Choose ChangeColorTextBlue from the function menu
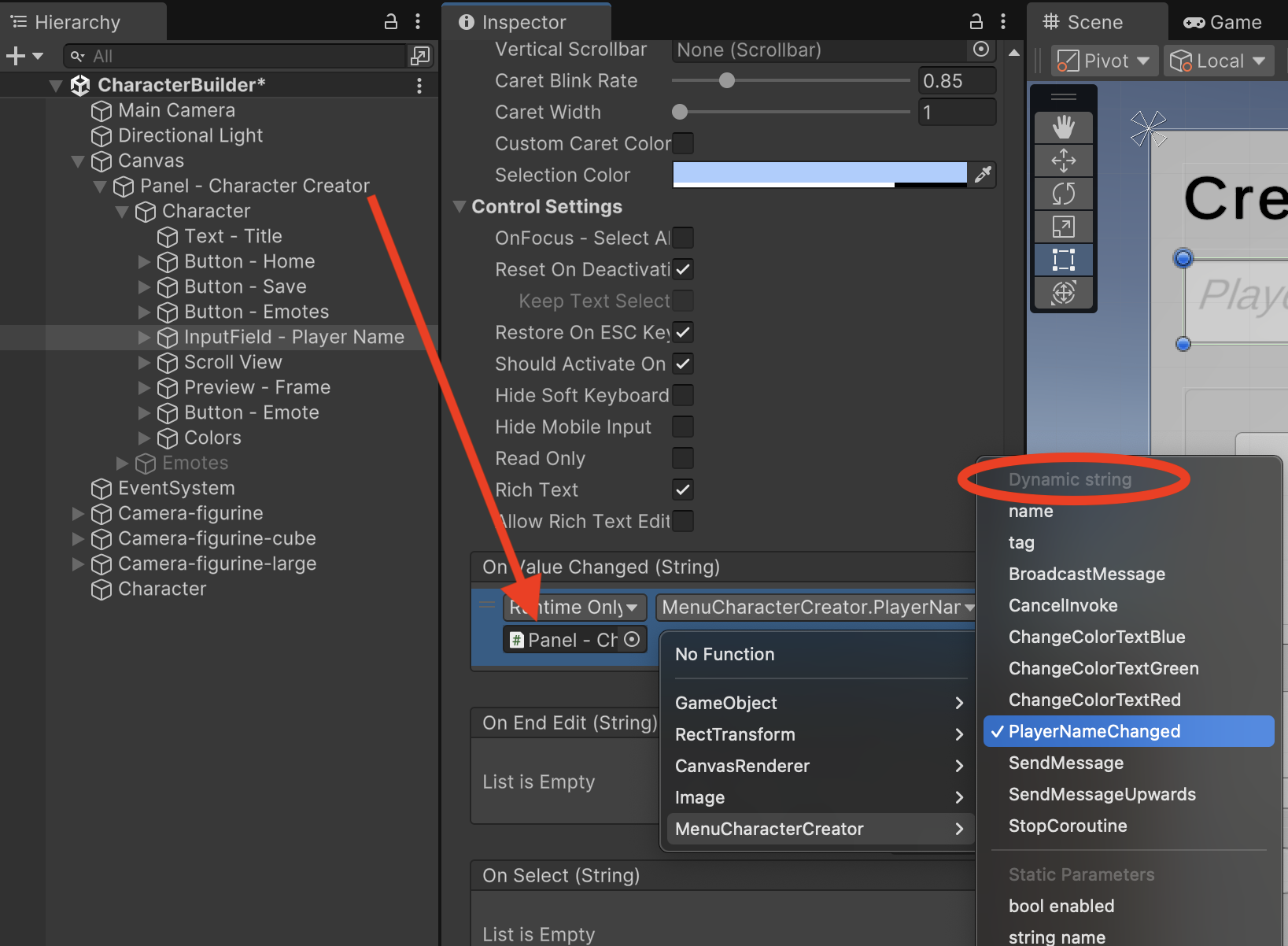 [1096, 637]
